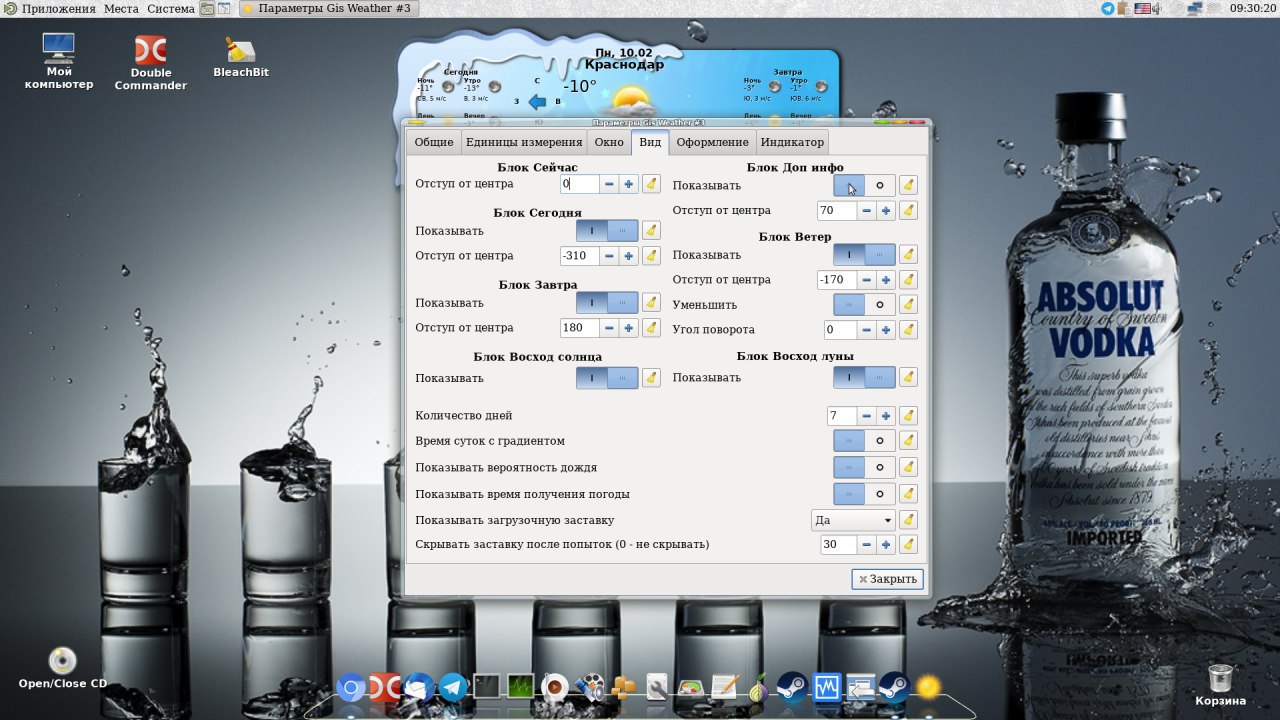Launch Telegram from the dock
This screenshot has width=1280, height=720.
(x=453, y=688)
